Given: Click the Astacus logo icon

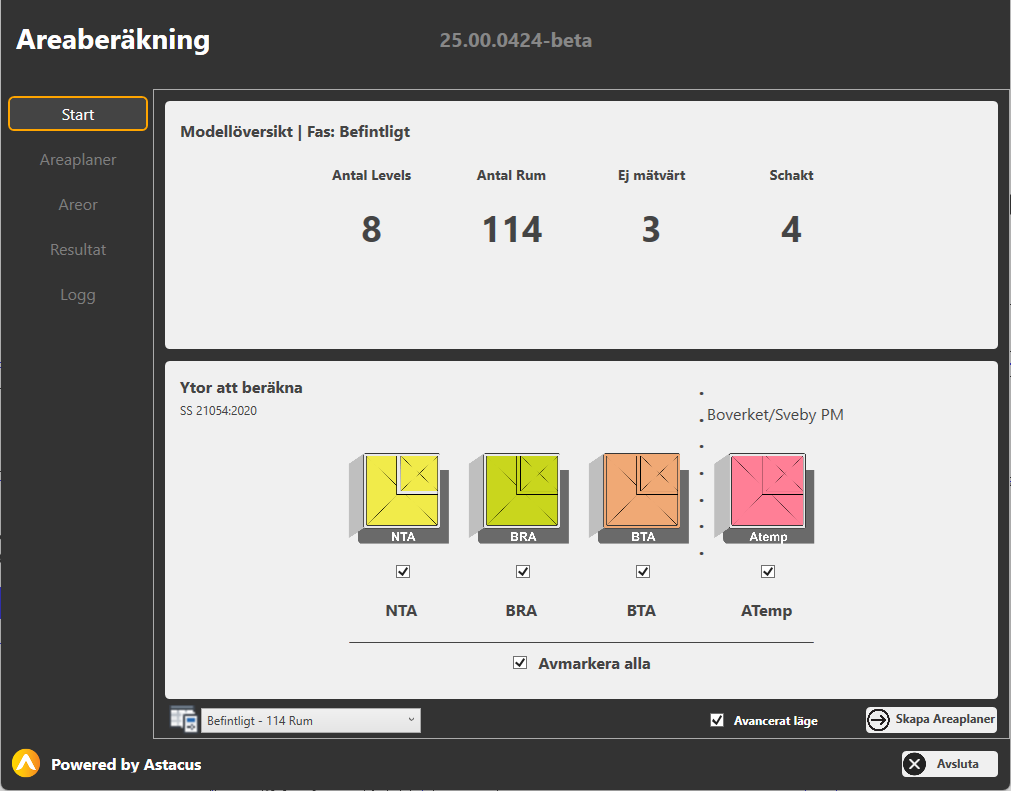Looking at the screenshot, I should pyautogui.click(x=26, y=763).
